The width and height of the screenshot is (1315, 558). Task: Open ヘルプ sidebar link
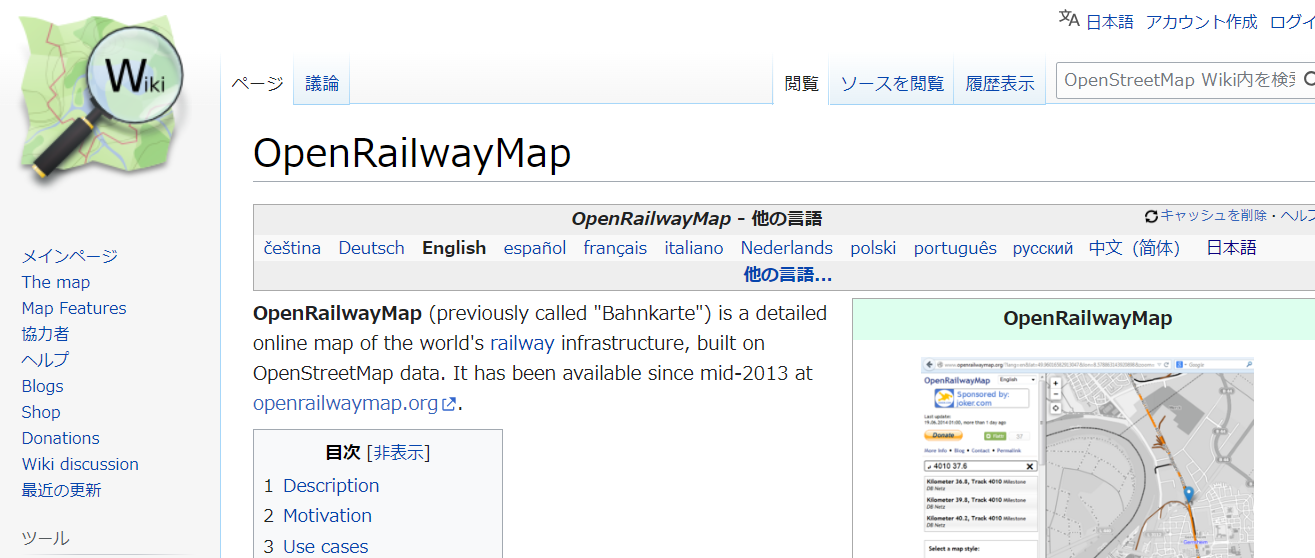46,360
